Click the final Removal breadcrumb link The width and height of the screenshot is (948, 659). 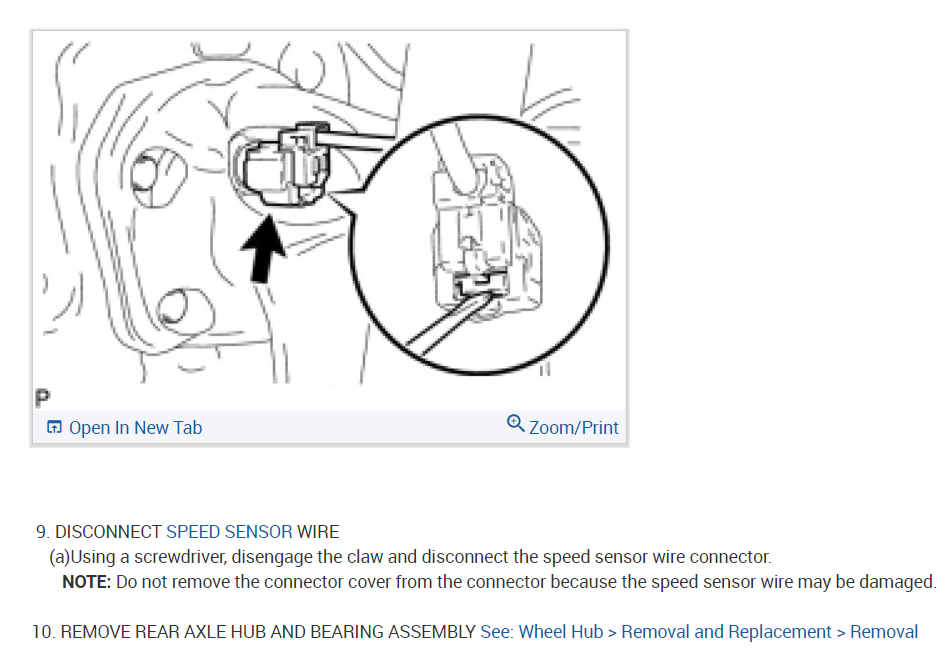(884, 632)
